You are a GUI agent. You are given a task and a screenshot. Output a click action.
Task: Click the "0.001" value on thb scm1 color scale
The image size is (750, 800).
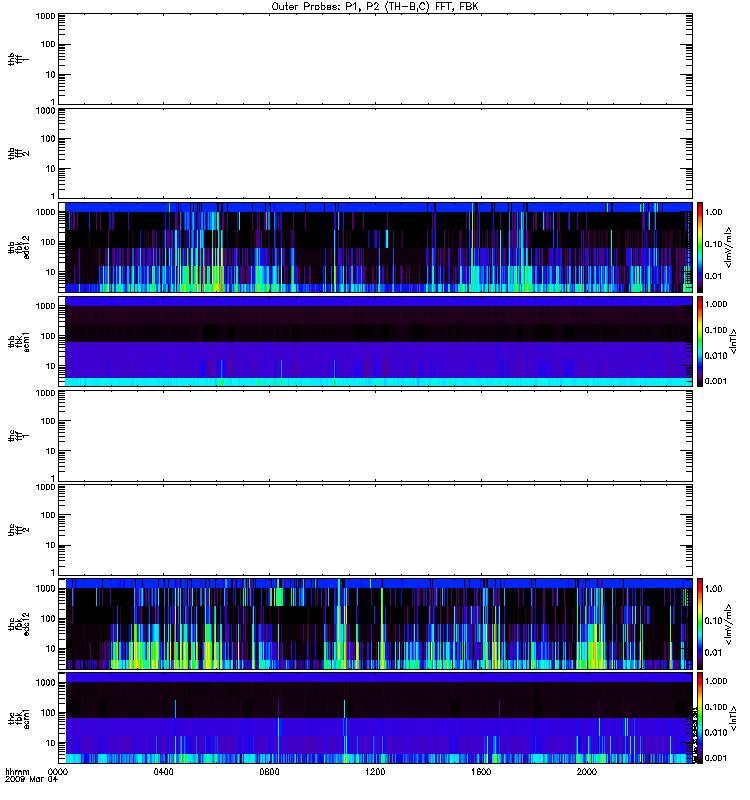pos(716,381)
